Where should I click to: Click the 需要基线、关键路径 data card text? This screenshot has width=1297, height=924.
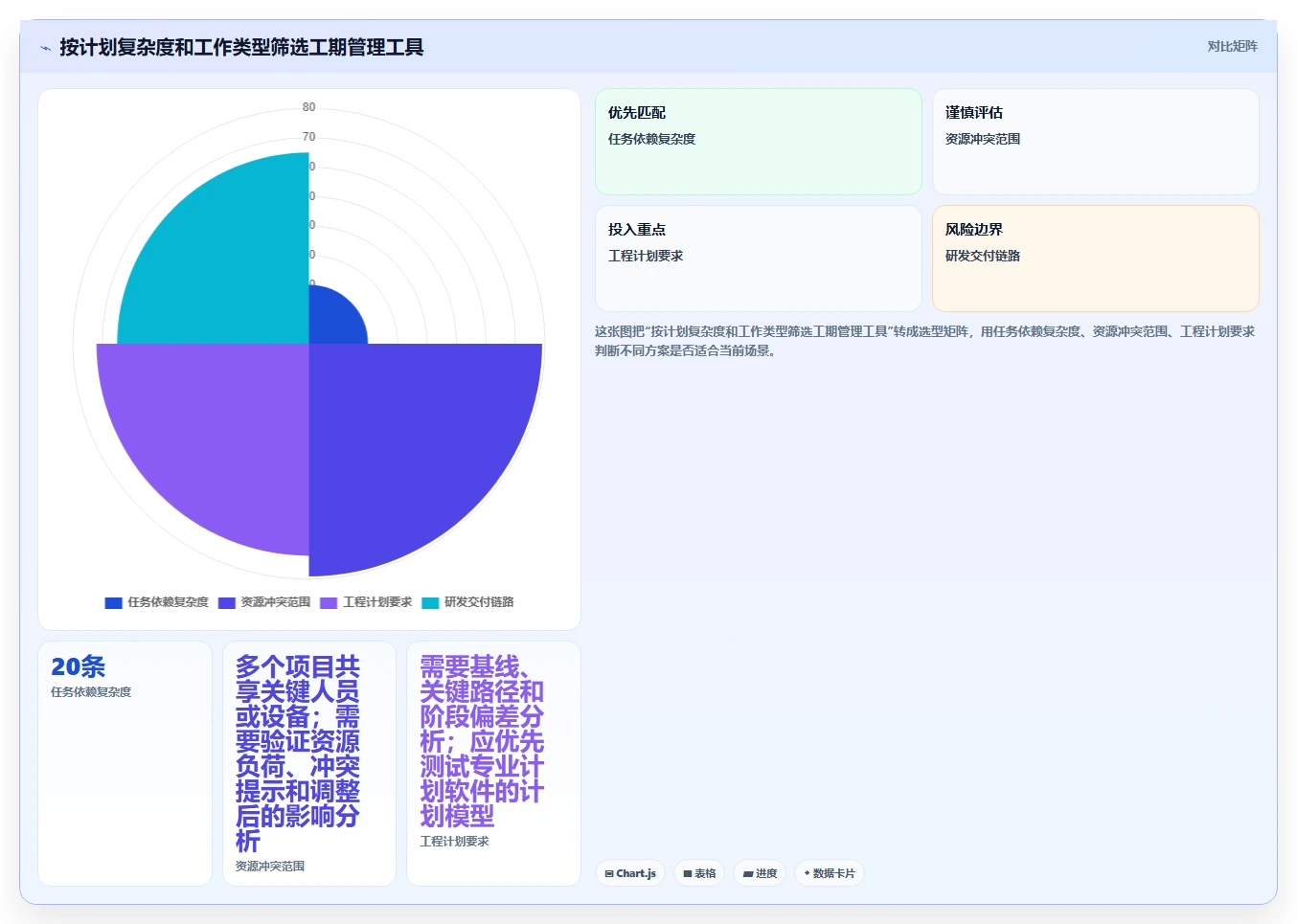[x=482, y=741]
